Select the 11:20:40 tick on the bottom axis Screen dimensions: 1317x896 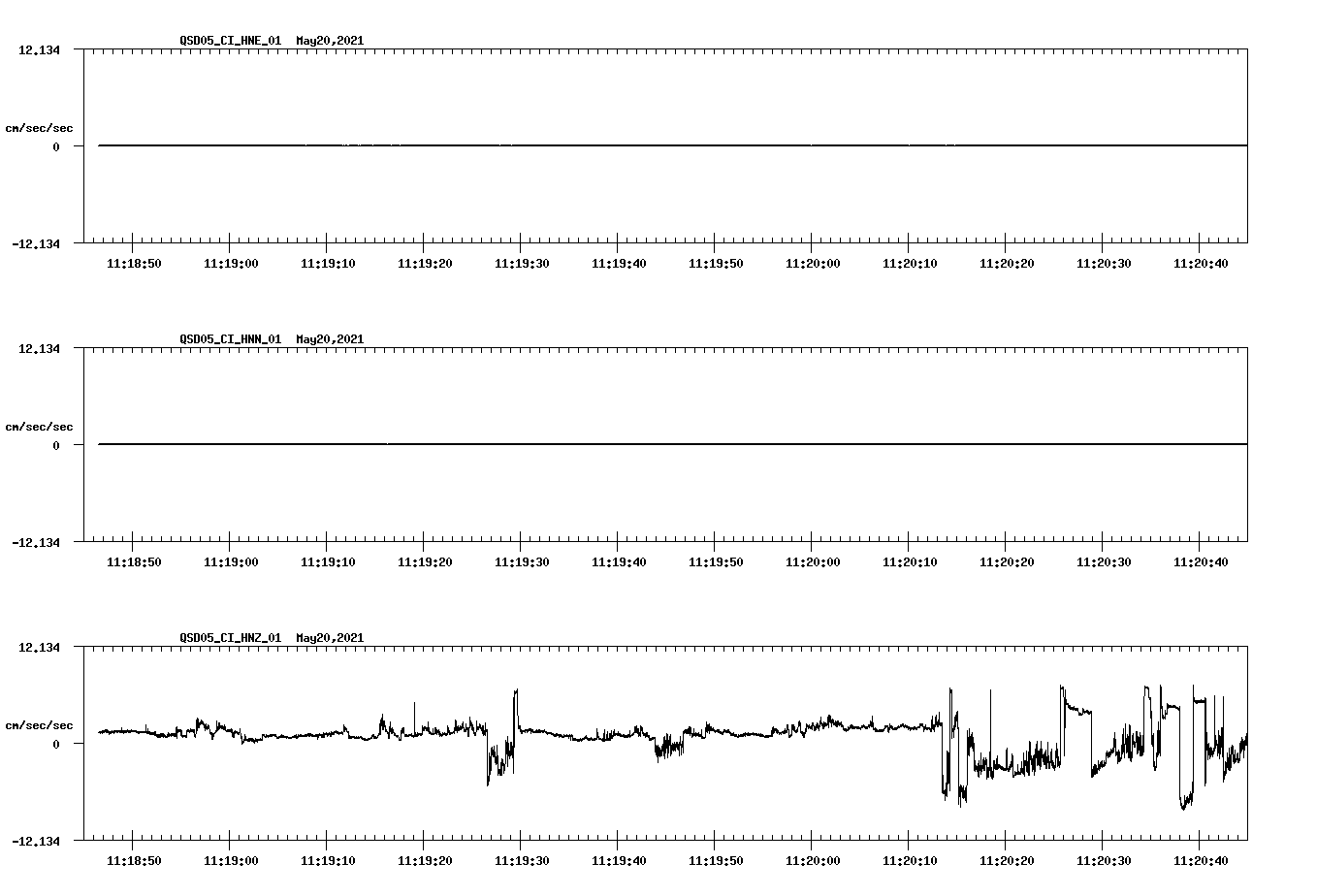click(1201, 859)
